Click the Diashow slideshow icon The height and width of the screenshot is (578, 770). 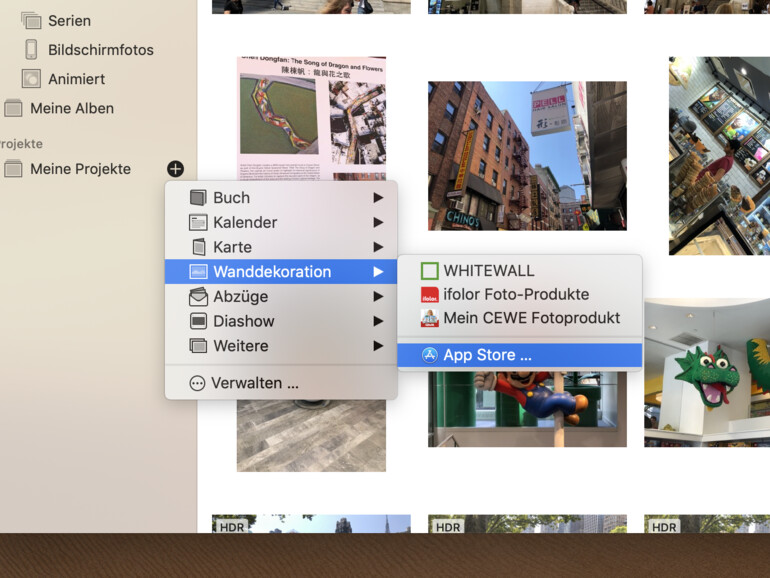pos(198,321)
